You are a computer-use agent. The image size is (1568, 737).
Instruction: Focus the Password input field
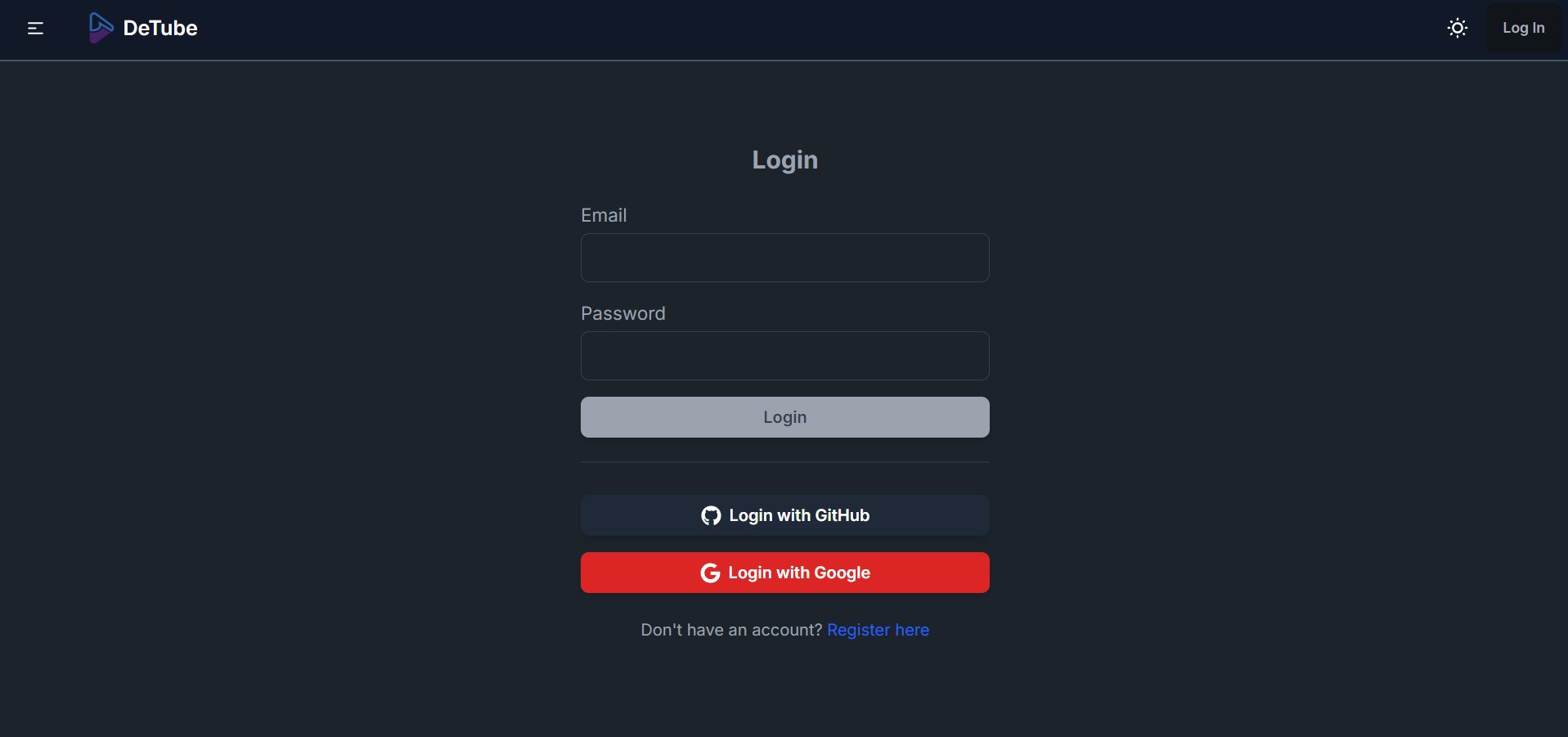click(784, 356)
